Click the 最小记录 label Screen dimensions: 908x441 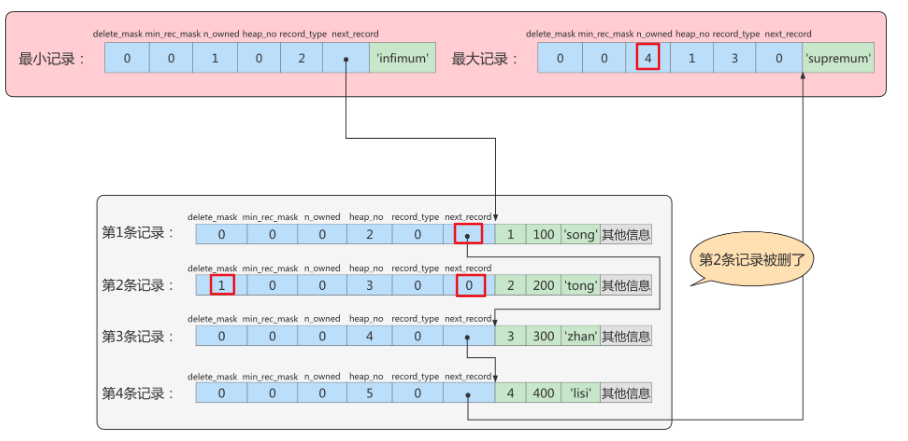pyautogui.click(x=52, y=58)
